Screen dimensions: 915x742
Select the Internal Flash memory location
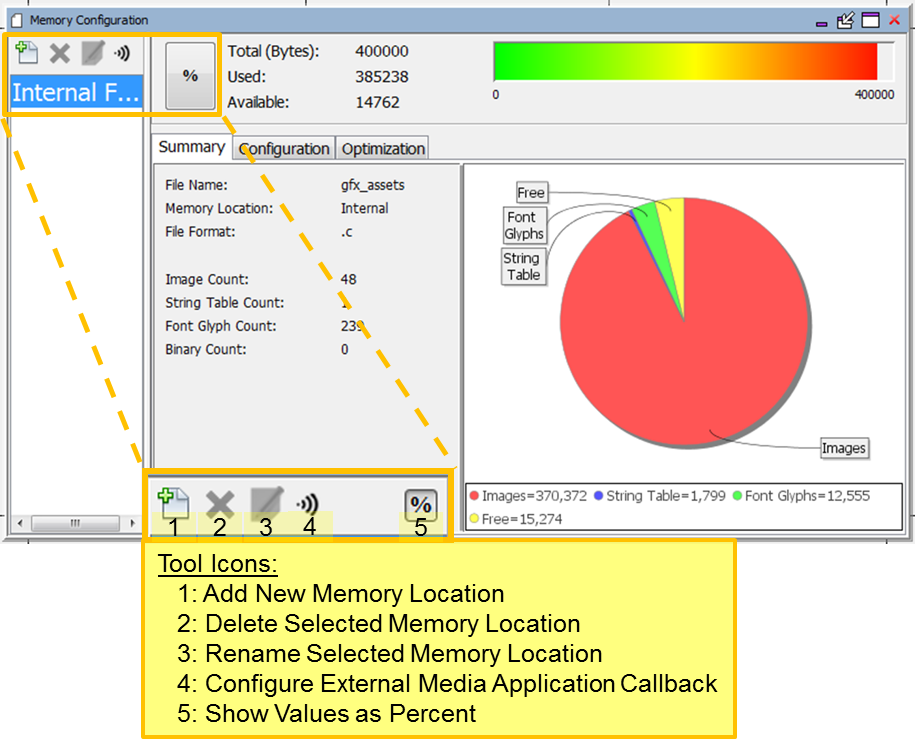[76, 92]
